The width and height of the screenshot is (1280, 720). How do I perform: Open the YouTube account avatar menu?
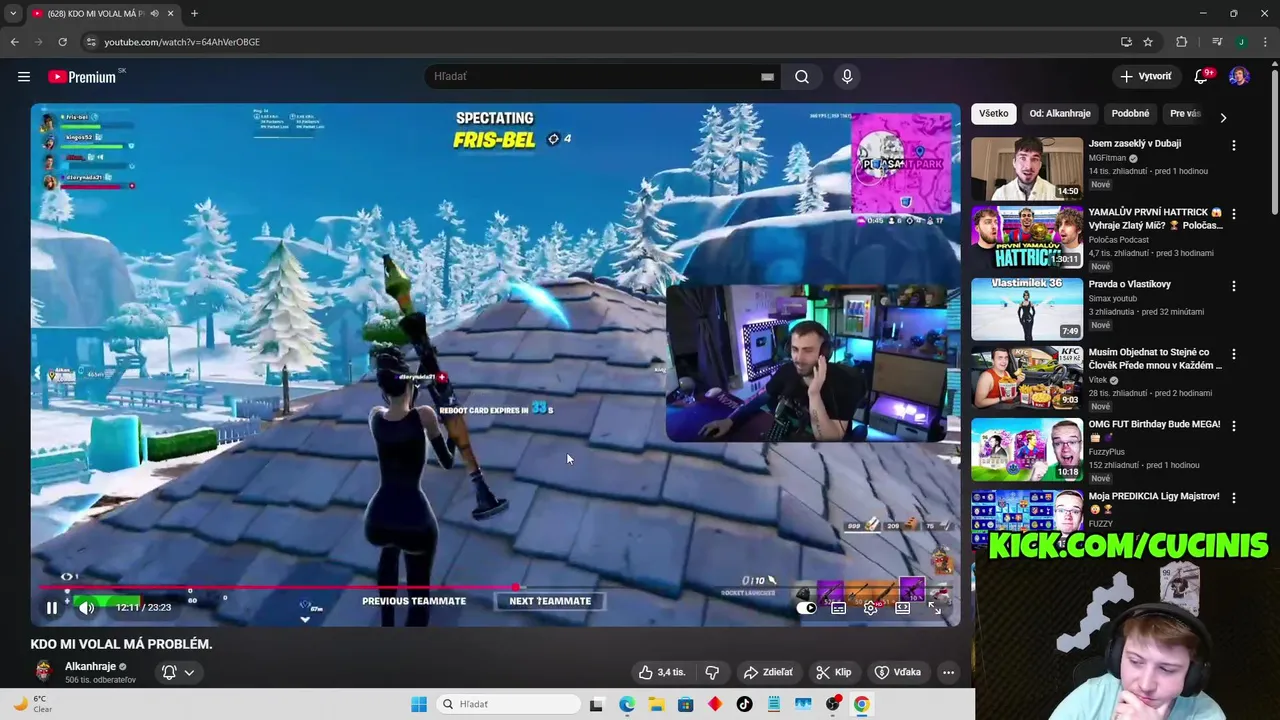[1239, 76]
